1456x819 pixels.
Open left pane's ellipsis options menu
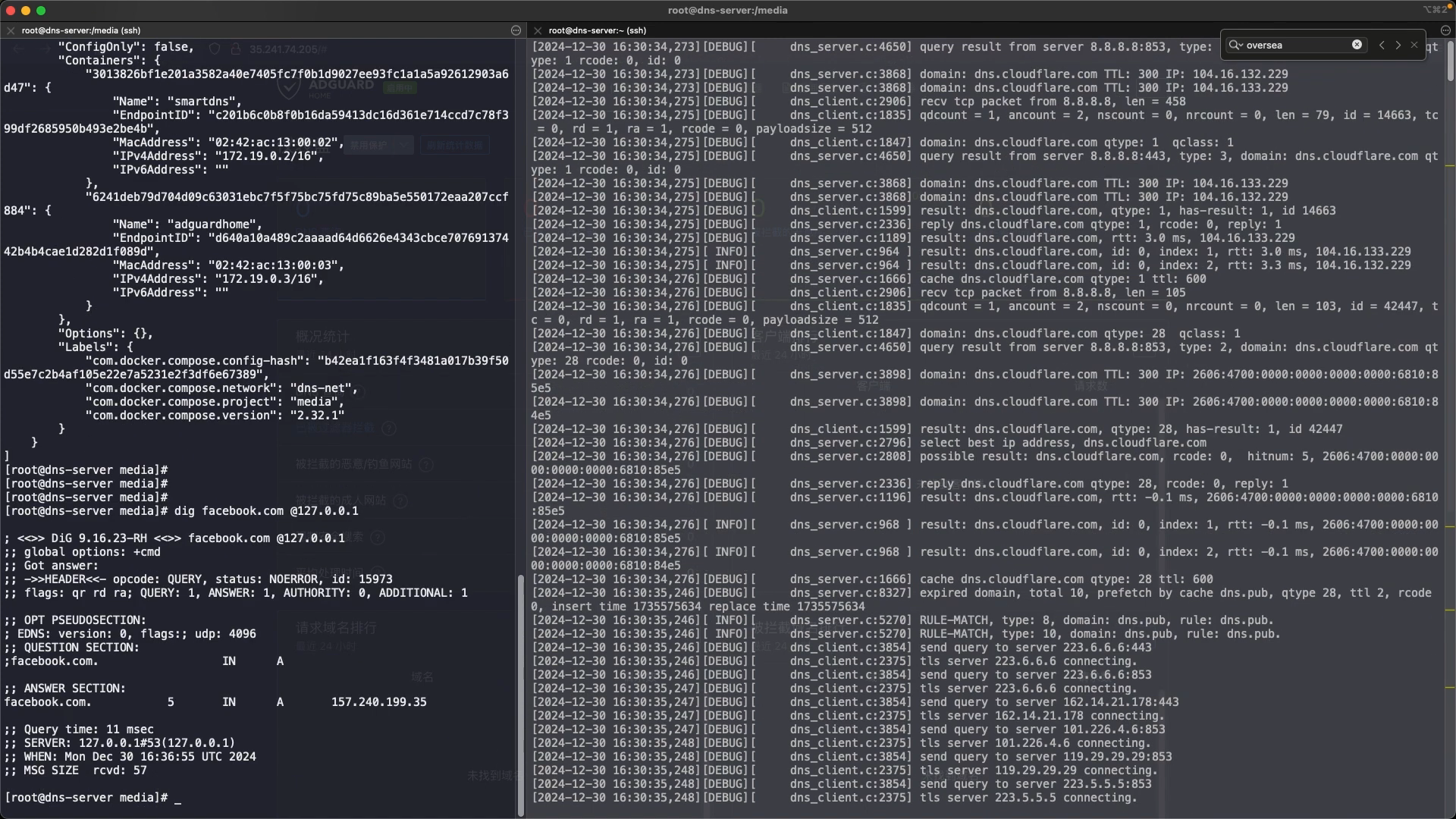pyautogui.click(x=516, y=30)
